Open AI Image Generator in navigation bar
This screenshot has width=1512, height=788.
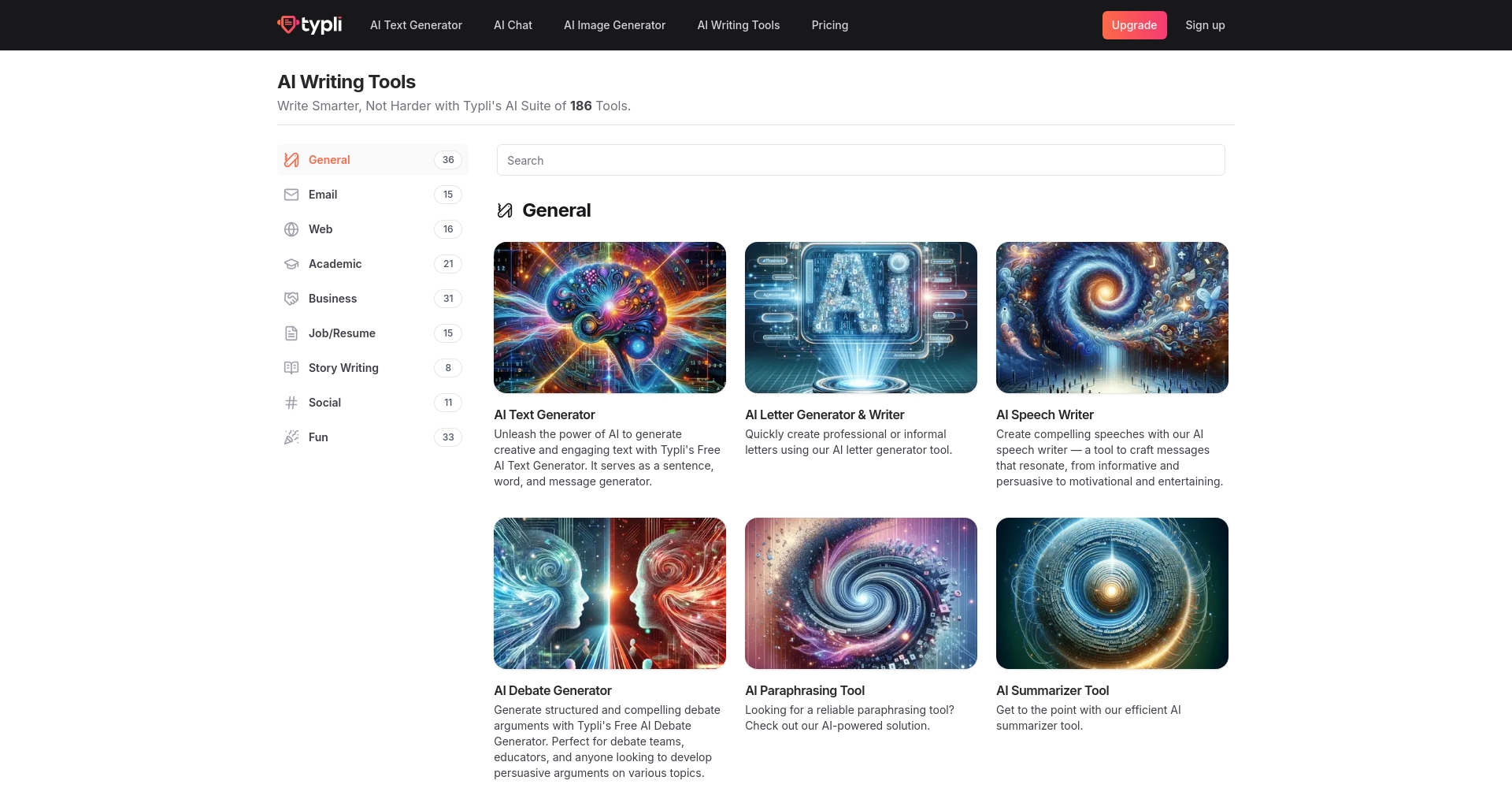614,25
